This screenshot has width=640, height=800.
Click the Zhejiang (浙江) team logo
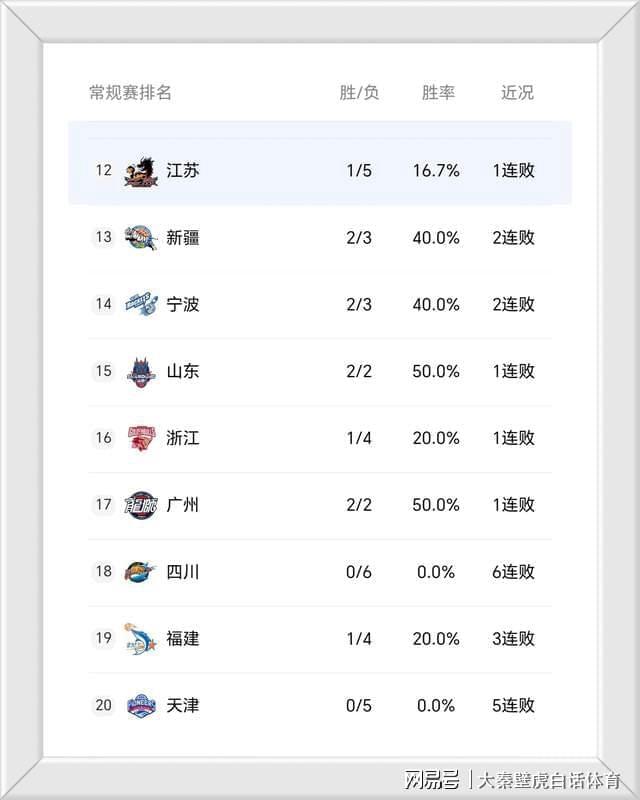click(x=140, y=438)
